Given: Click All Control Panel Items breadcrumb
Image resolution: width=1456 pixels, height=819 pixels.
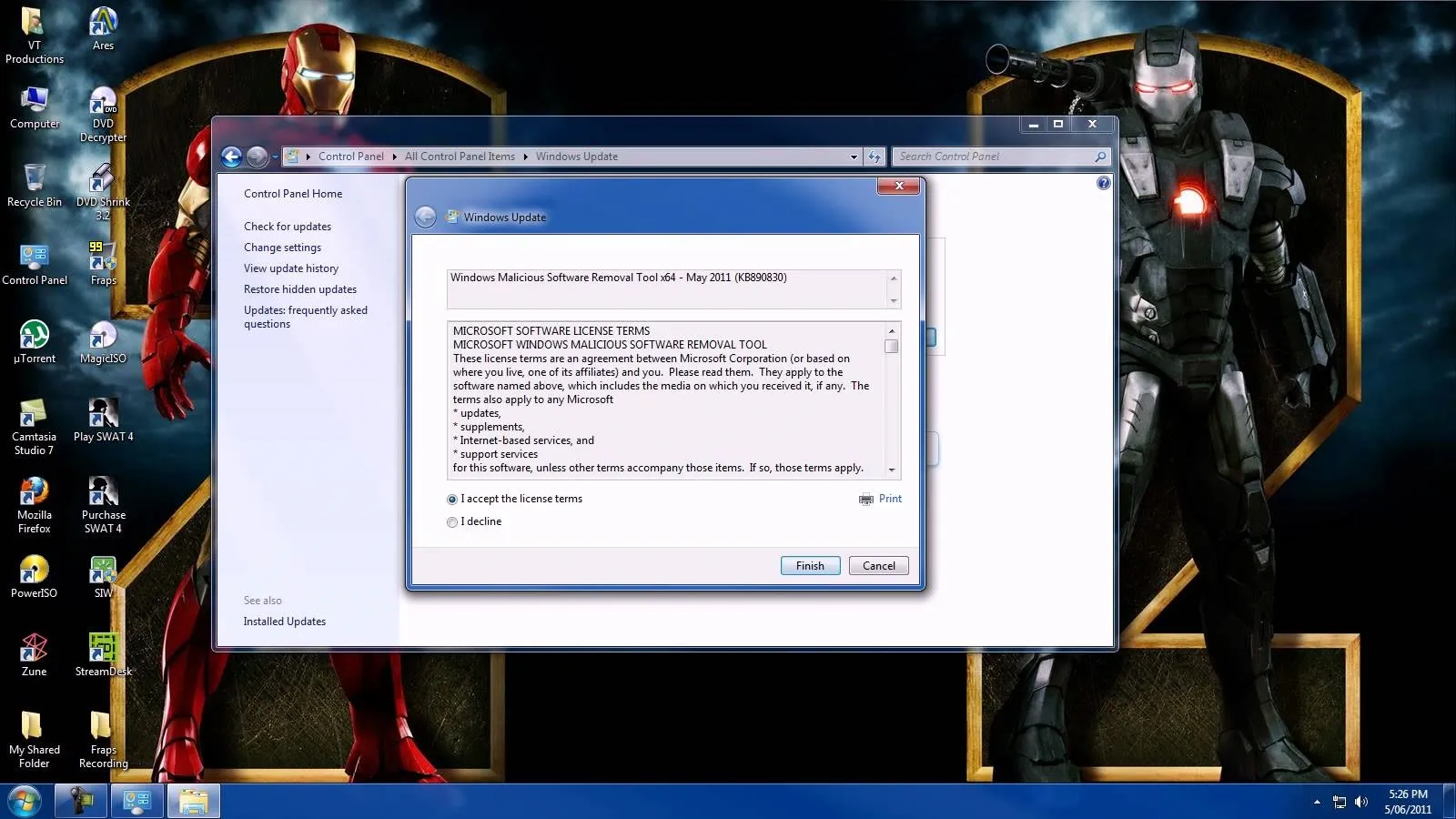Looking at the screenshot, I should (x=460, y=157).
